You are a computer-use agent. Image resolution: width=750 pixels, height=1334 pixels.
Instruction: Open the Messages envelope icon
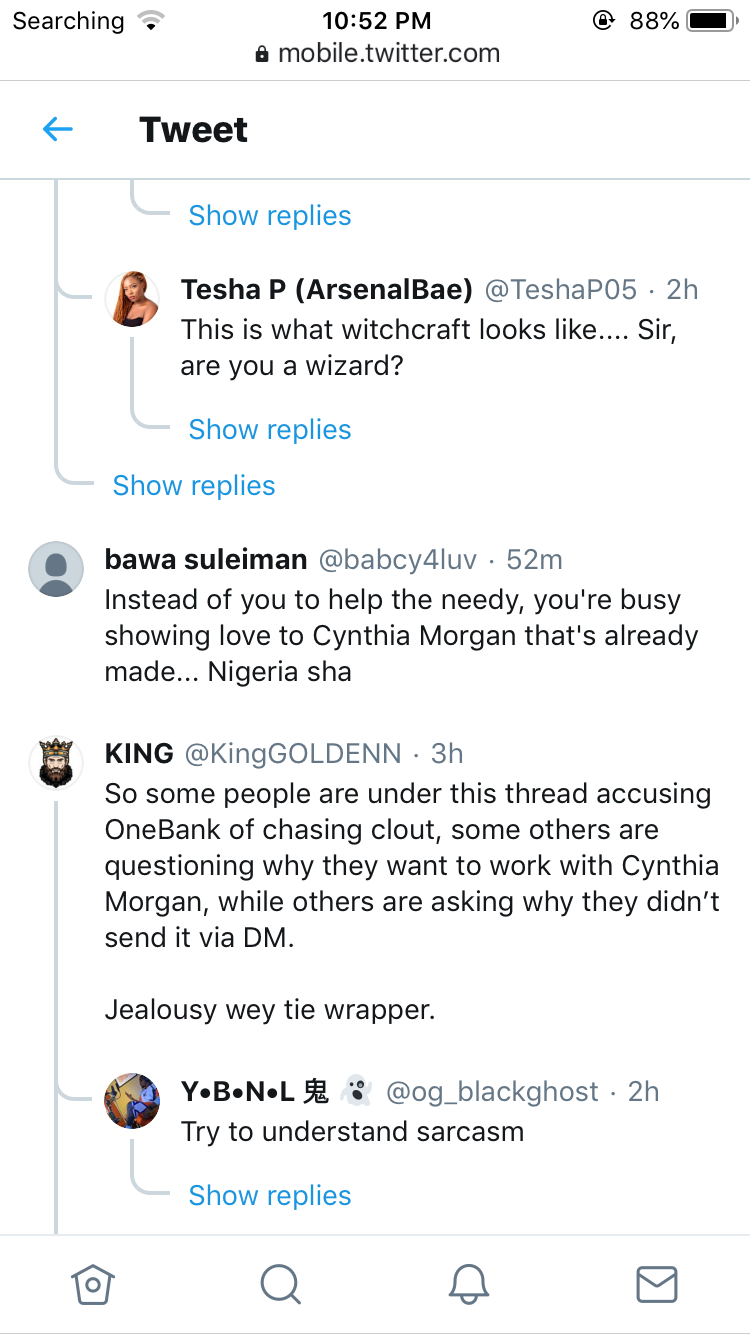click(x=656, y=1283)
